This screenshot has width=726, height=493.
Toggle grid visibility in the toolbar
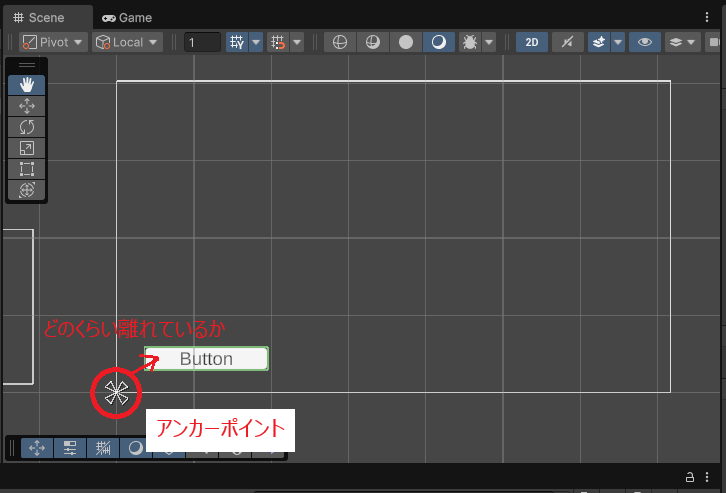pyautogui.click(x=237, y=42)
